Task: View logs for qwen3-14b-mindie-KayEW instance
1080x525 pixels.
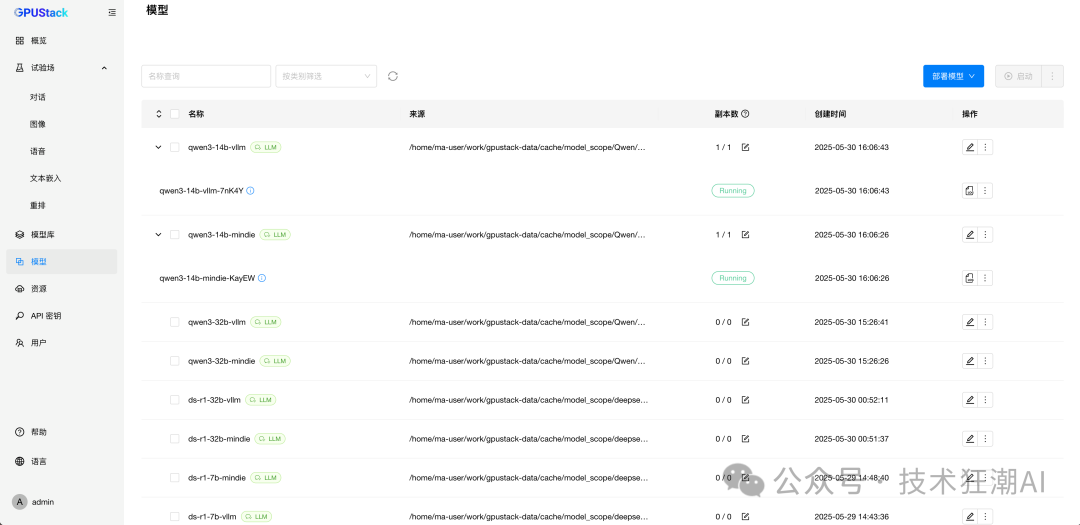Action: [x=970, y=278]
